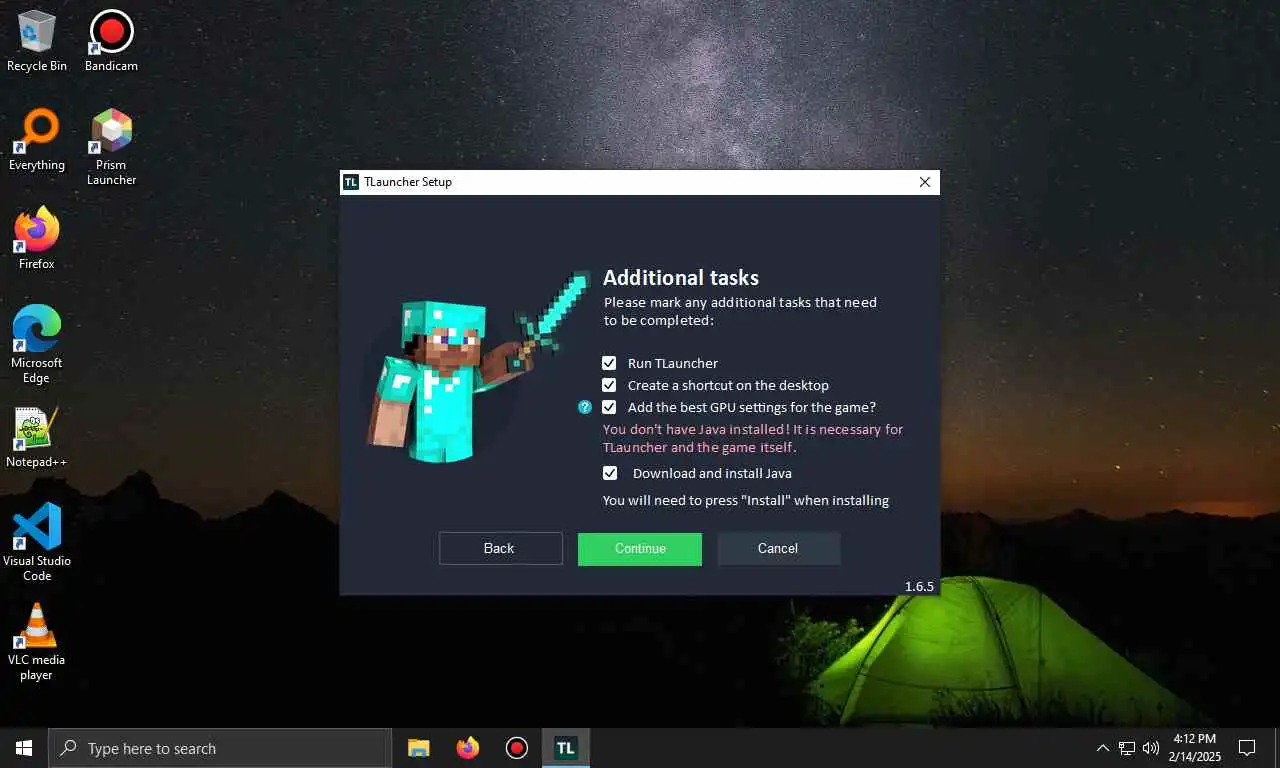Select the Microsoft Edge desktop shortcut
1280x768 pixels.
click(37, 345)
